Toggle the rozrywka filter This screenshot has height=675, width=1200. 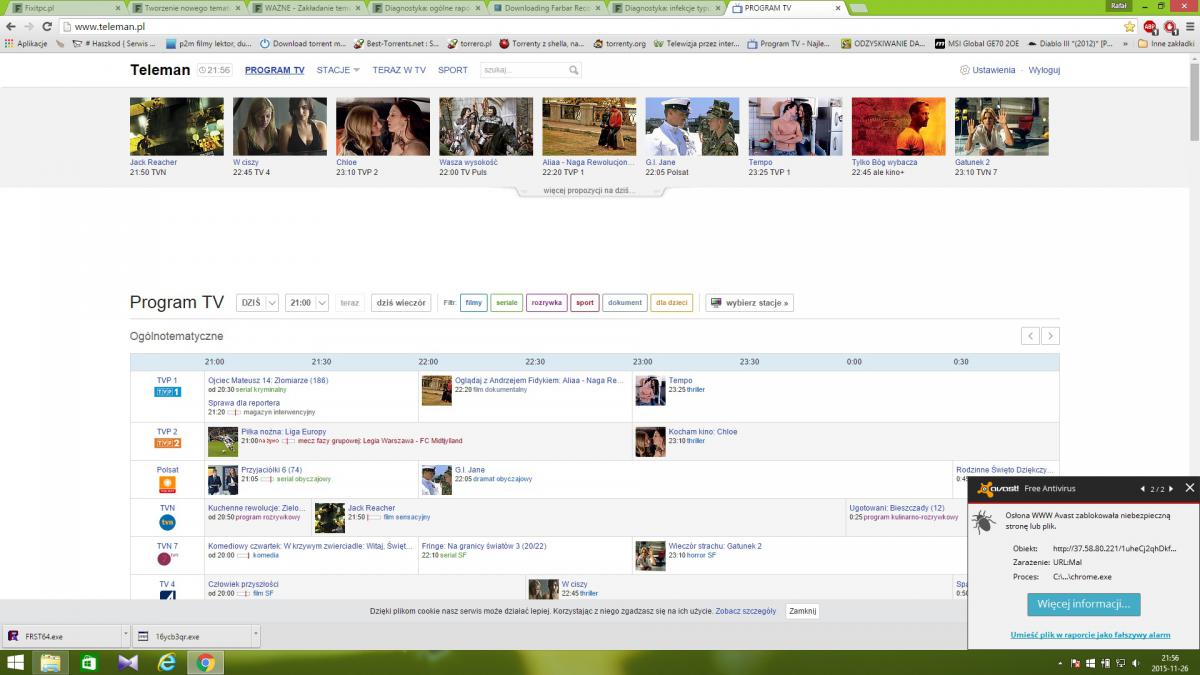click(x=546, y=302)
